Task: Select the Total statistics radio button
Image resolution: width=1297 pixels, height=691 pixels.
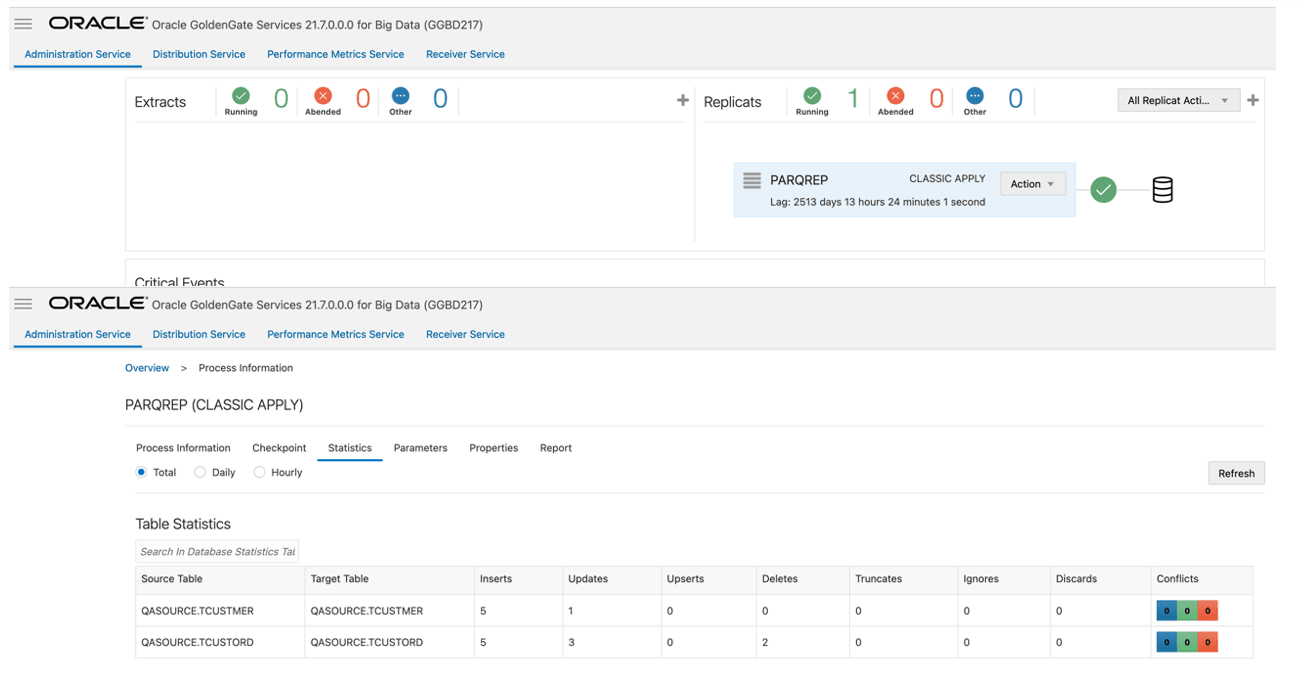Action: tap(142, 472)
